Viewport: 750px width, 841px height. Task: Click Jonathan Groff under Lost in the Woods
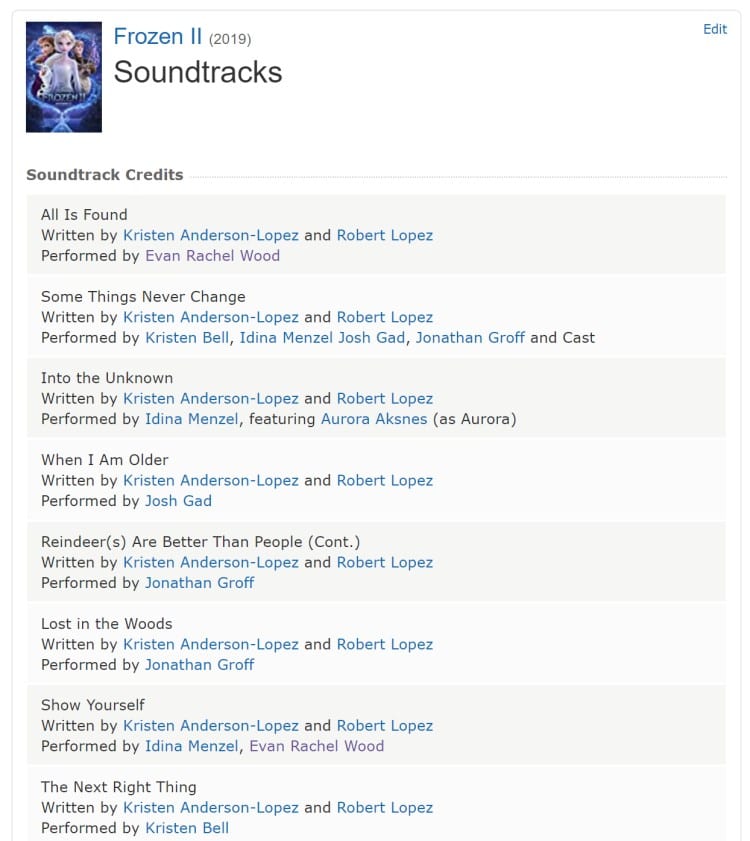pos(199,665)
